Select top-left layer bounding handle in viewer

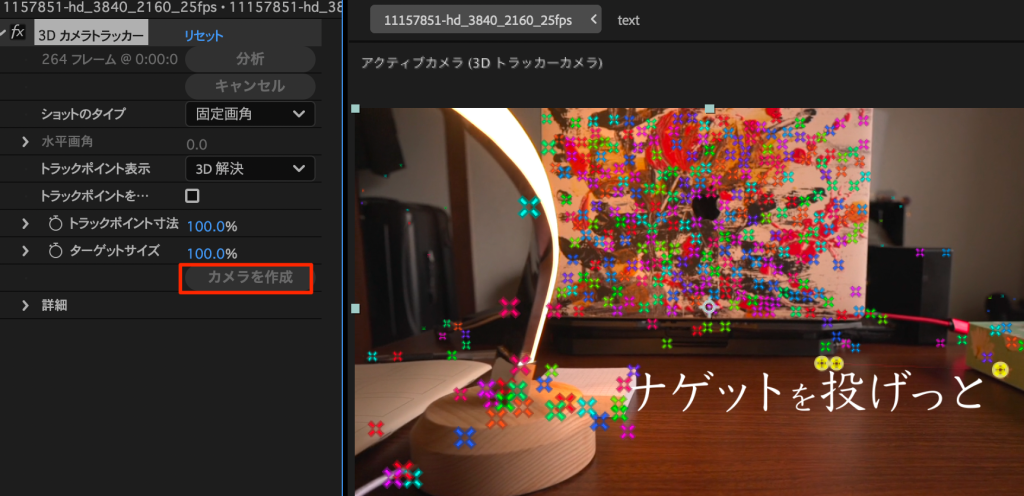coord(355,108)
